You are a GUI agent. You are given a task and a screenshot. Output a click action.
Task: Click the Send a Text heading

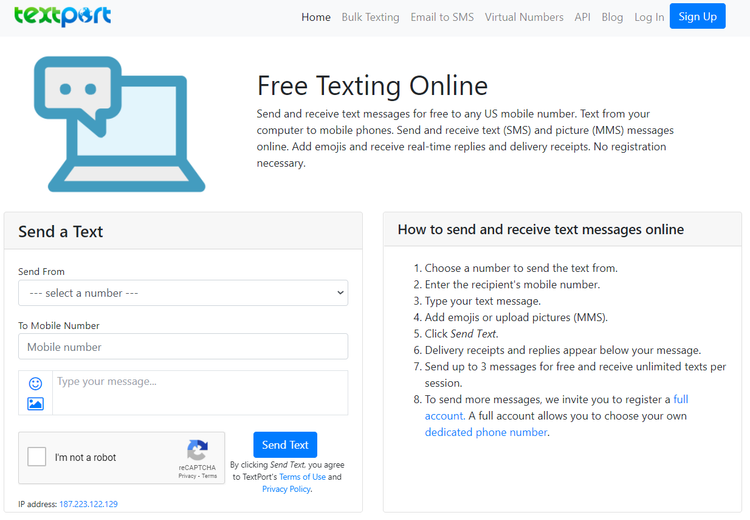pyautogui.click(x=60, y=232)
